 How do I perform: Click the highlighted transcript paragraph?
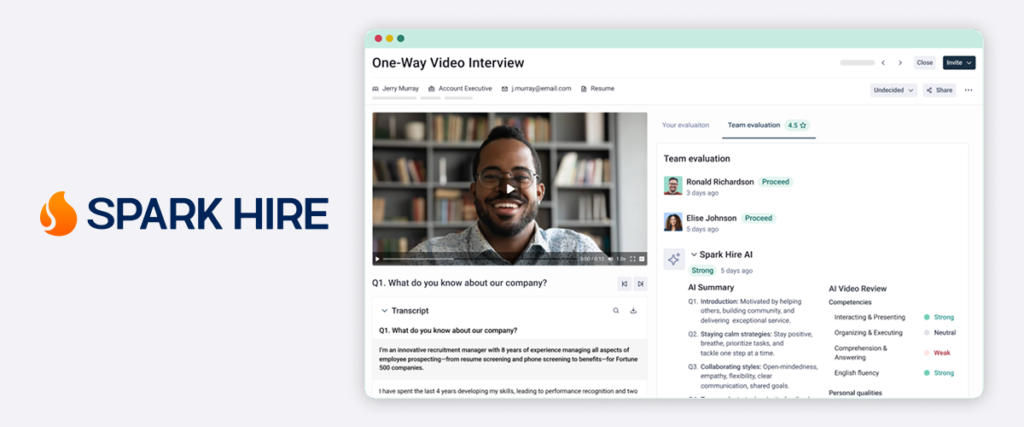510,359
